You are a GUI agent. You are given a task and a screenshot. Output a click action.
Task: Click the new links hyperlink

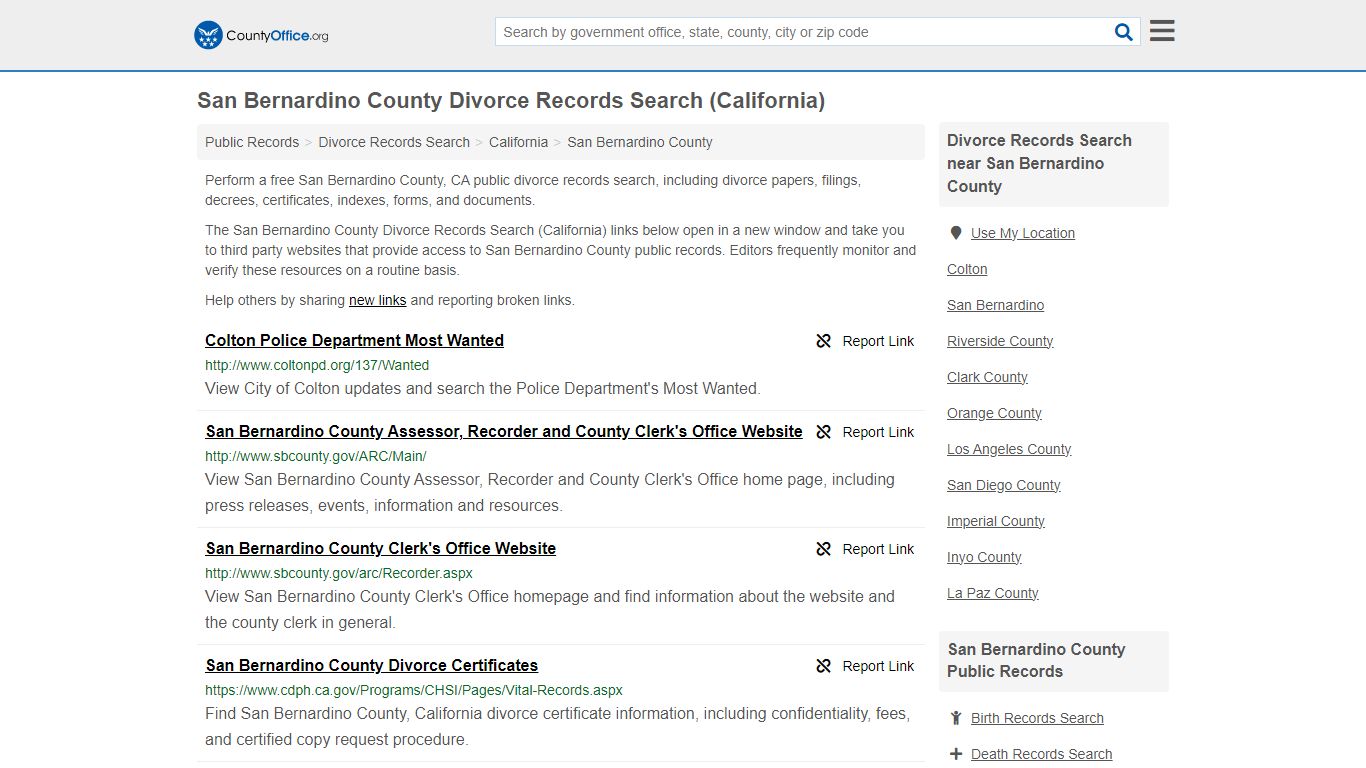point(377,300)
